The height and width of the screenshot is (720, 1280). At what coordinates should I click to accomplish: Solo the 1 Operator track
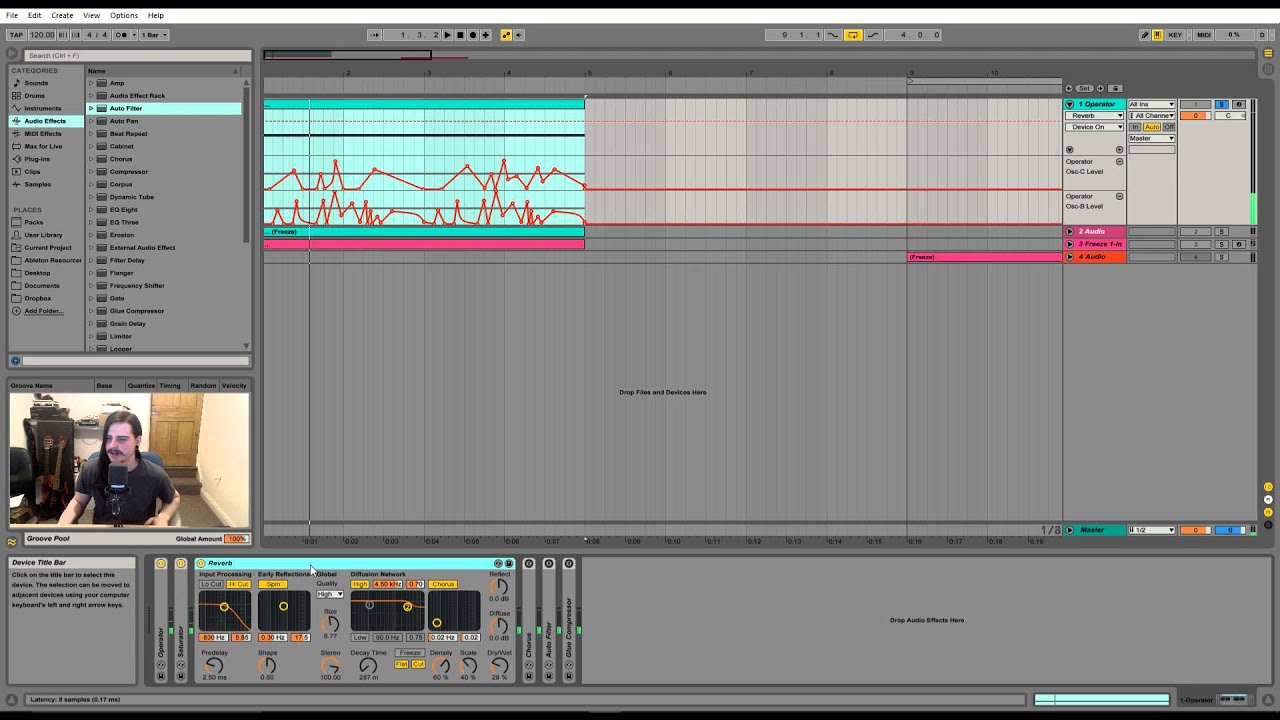click(1221, 104)
